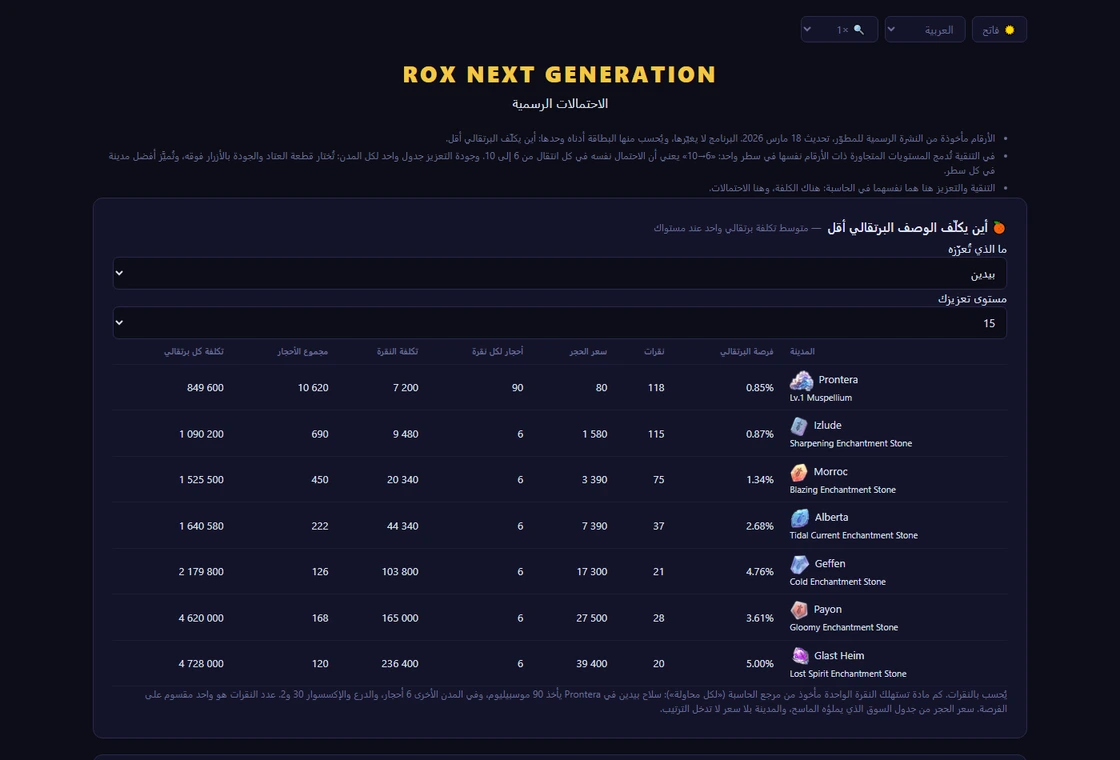This screenshot has height=760, width=1120.
Task: Select the Izlude city name
Action: point(827,426)
